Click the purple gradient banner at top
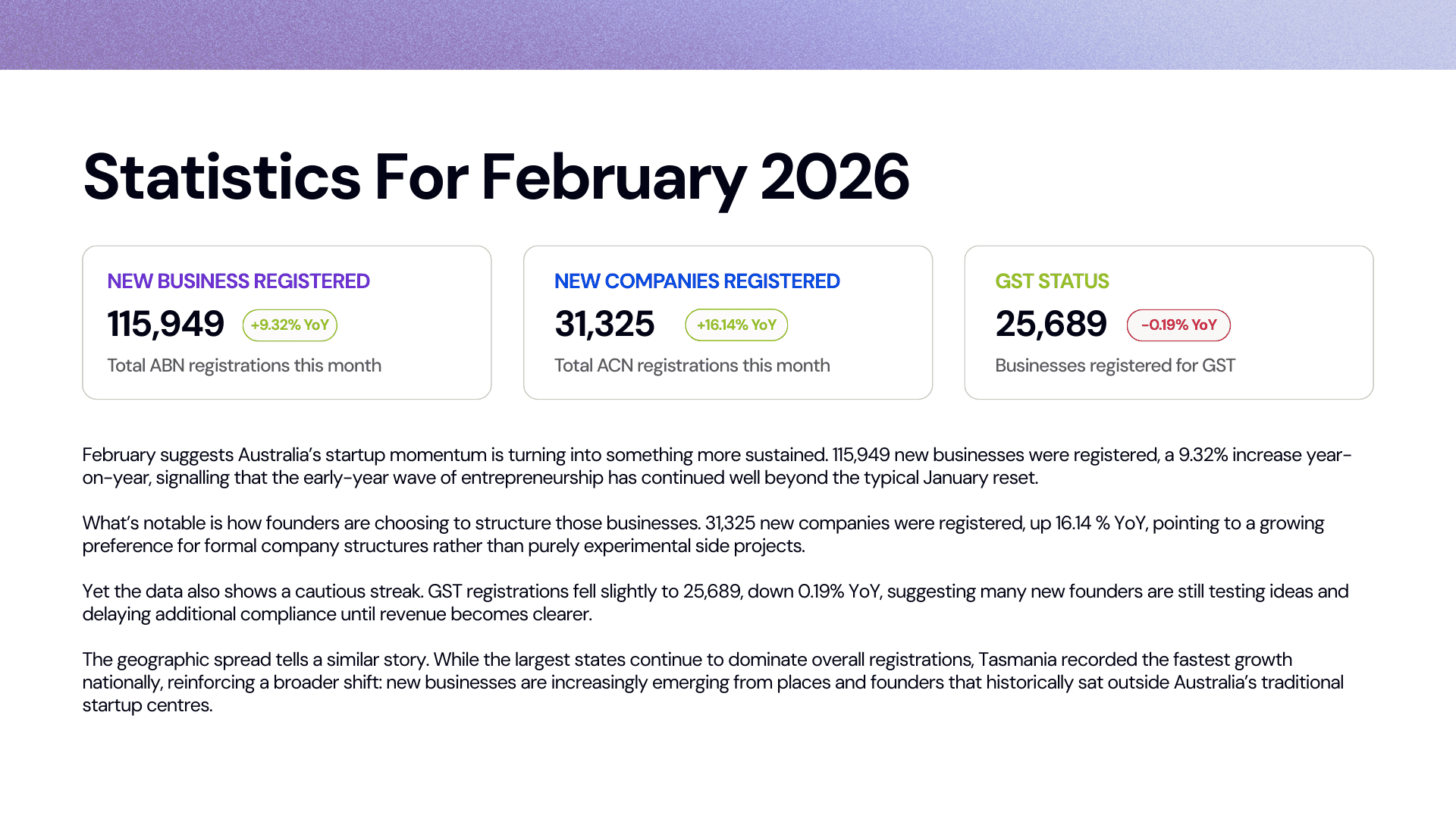 (x=728, y=35)
